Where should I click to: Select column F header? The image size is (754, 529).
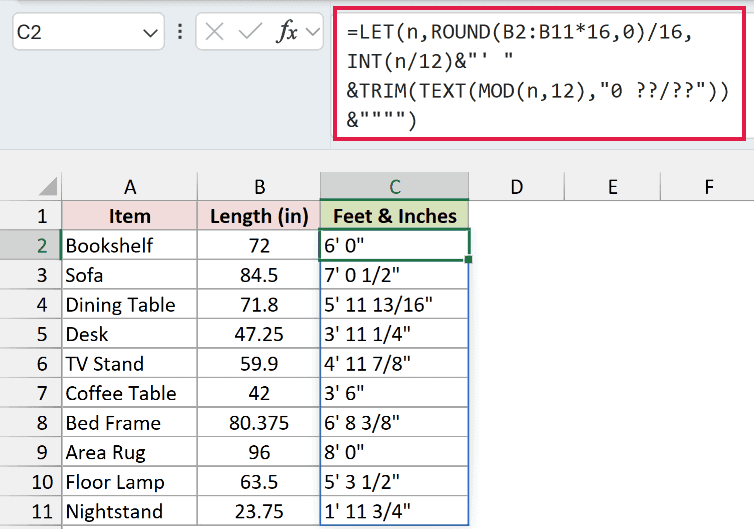tap(708, 187)
